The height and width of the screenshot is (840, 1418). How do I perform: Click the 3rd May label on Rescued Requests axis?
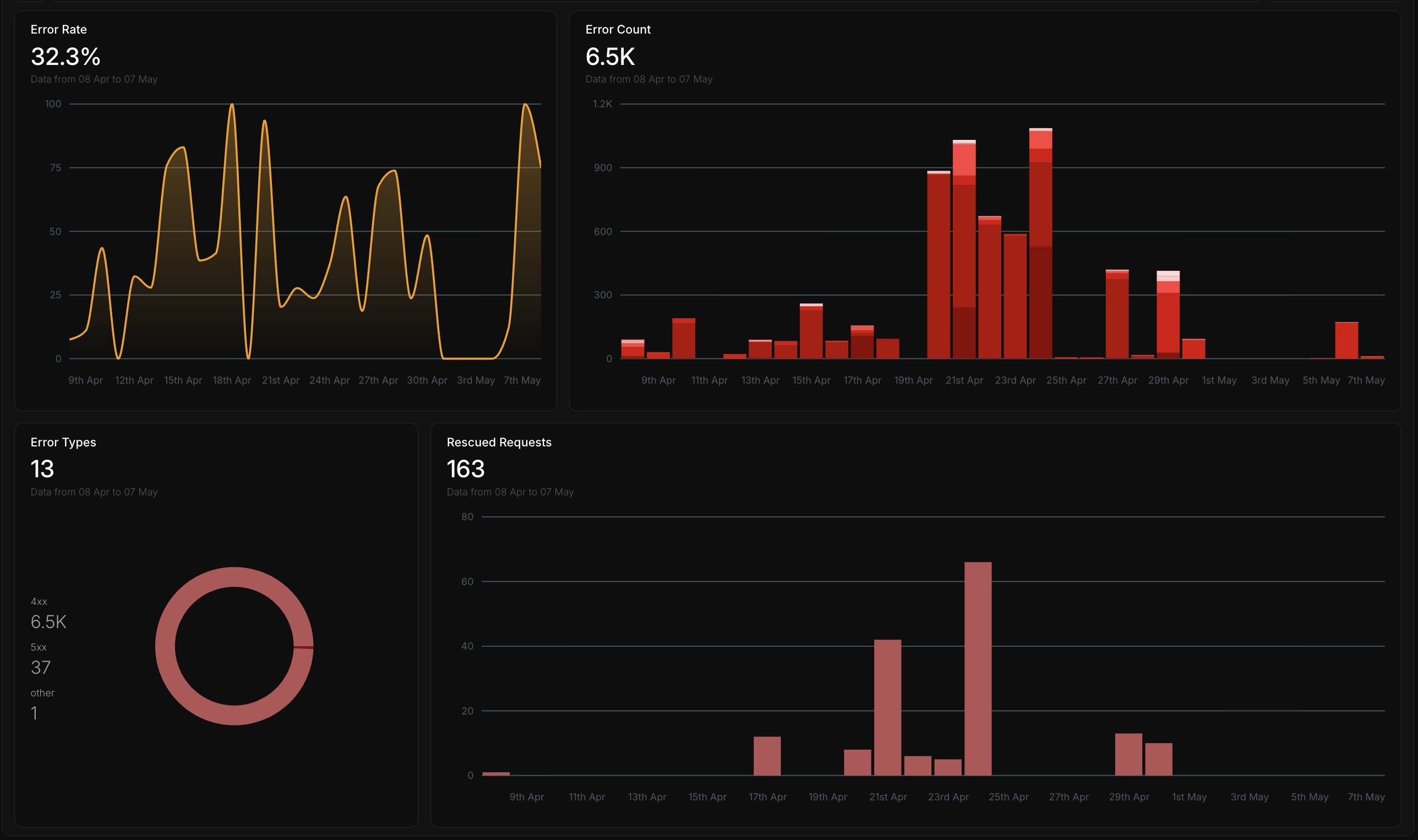1250,797
